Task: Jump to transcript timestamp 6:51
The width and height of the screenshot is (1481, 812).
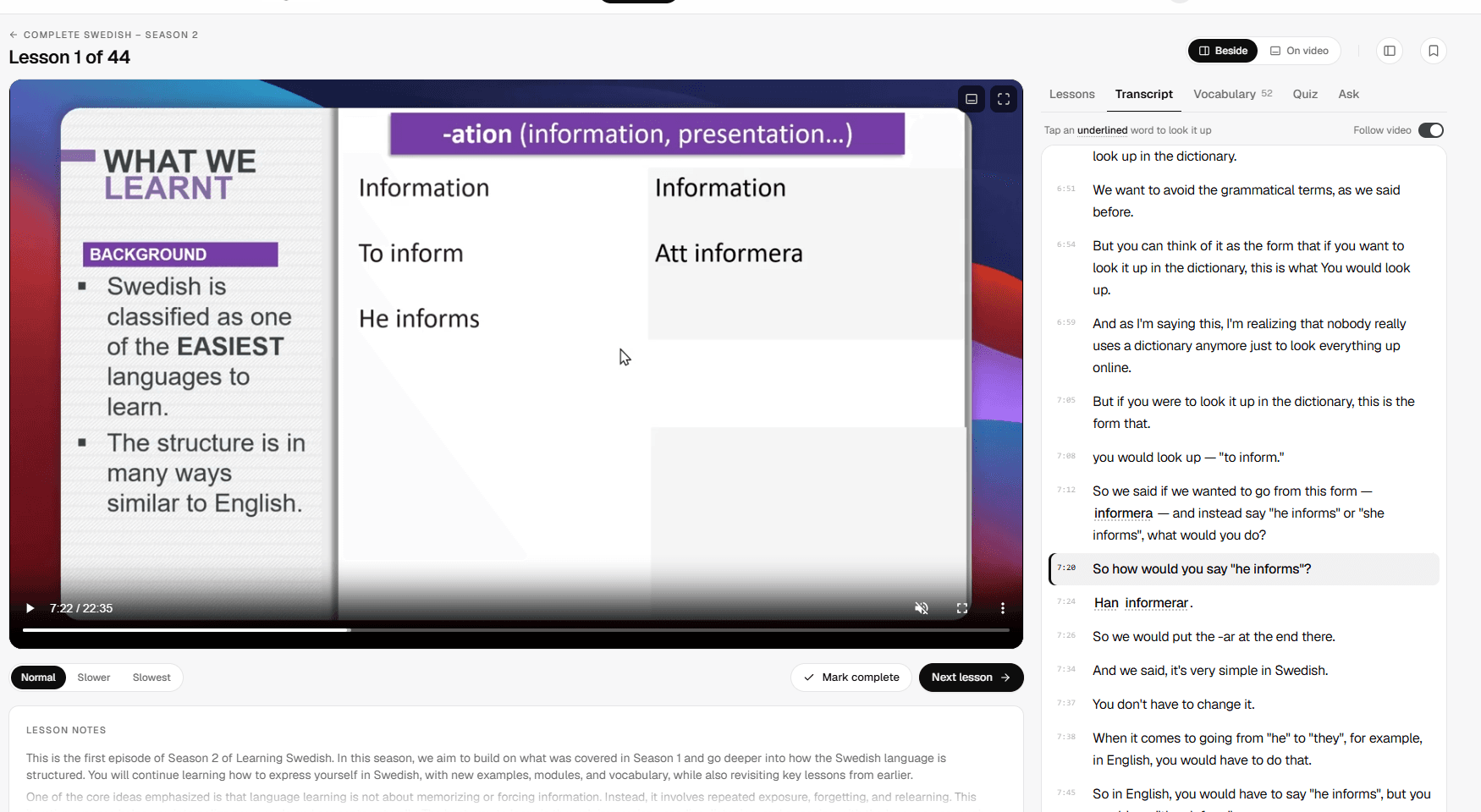Action: pos(1066,189)
